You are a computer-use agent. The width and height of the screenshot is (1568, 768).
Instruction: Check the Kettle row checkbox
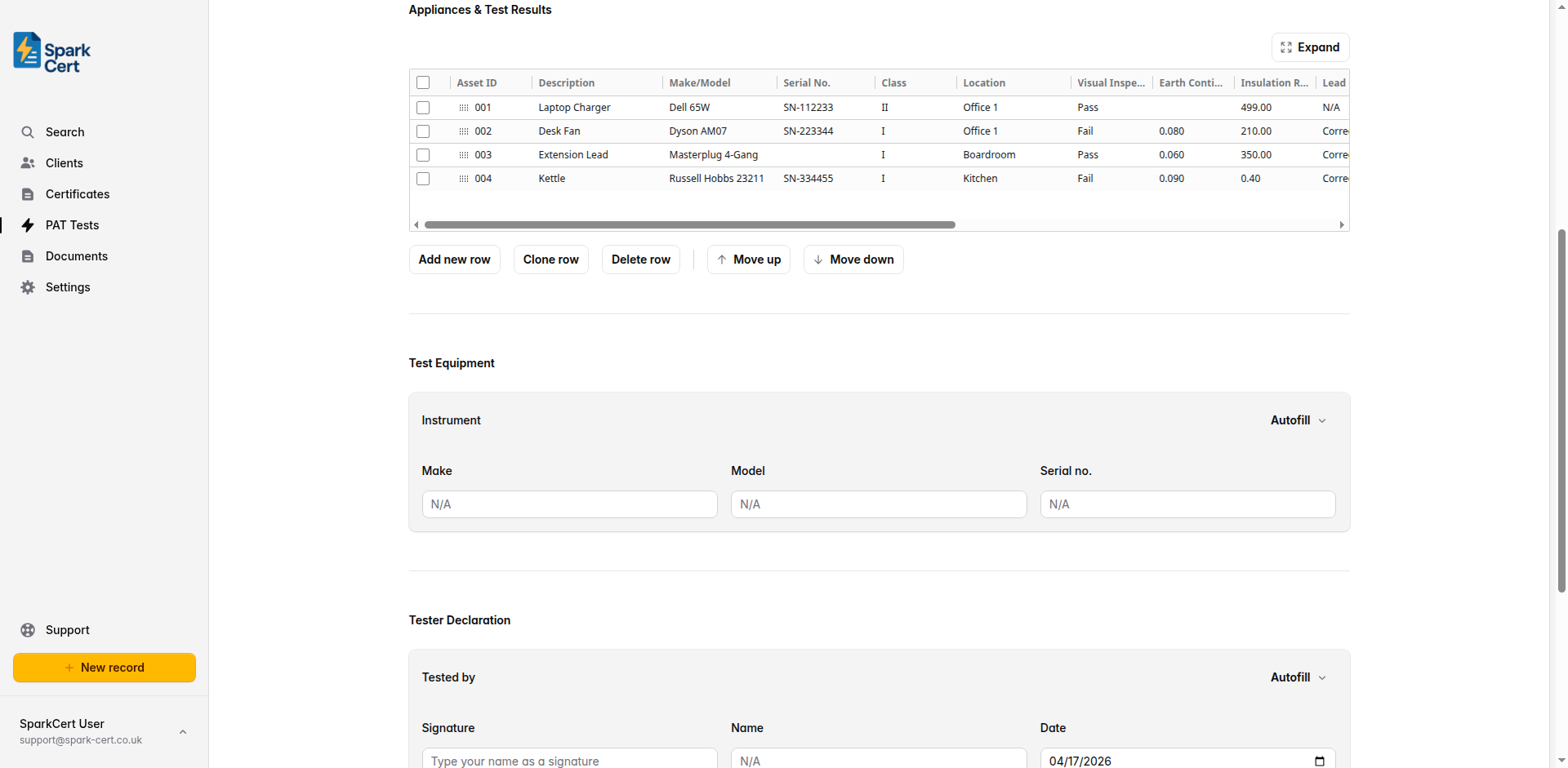point(423,179)
